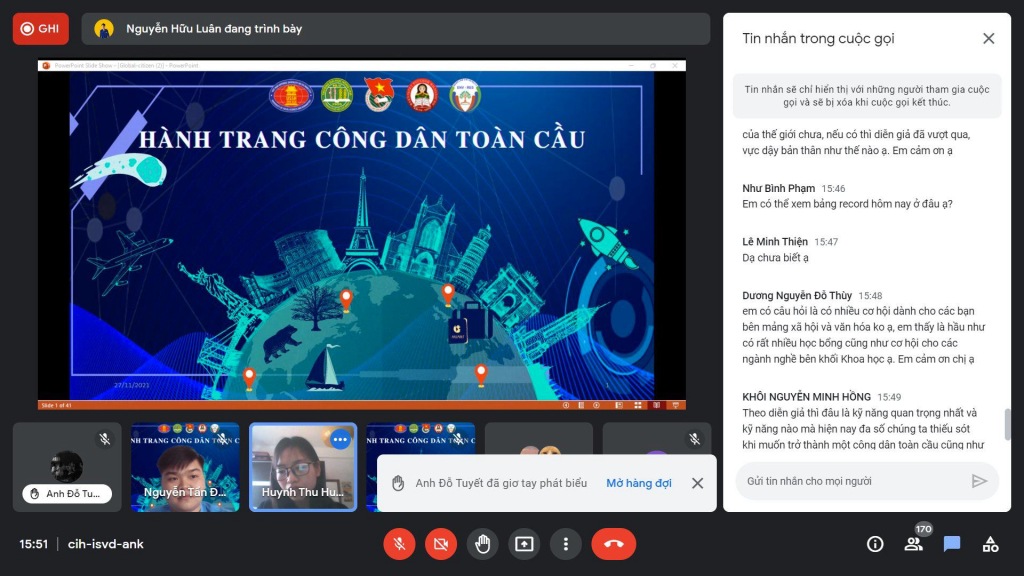The image size is (1024, 576).
Task: Open the activities icon
Action: pos(990,544)
